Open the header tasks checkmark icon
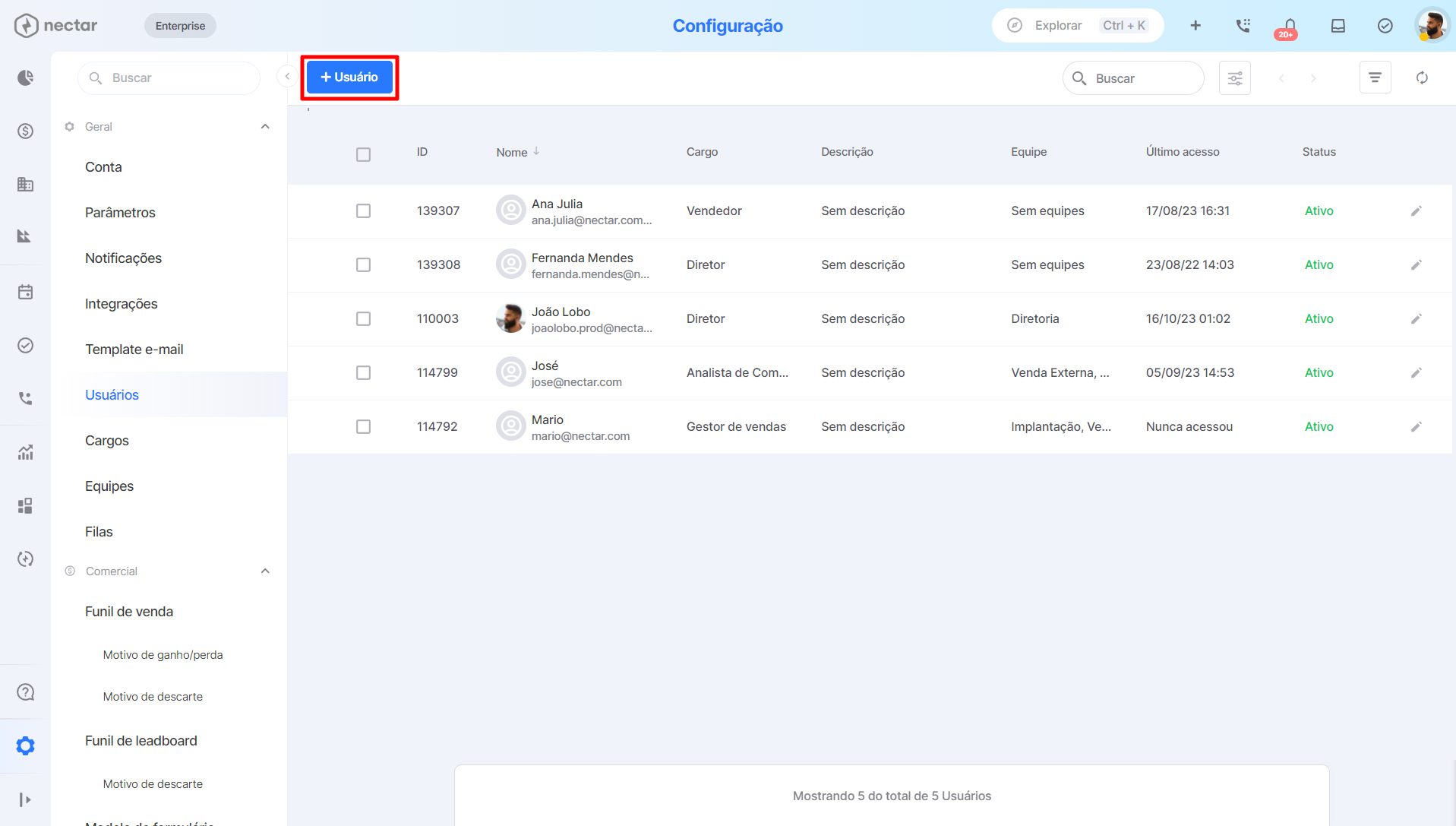 click(1385, 26)
